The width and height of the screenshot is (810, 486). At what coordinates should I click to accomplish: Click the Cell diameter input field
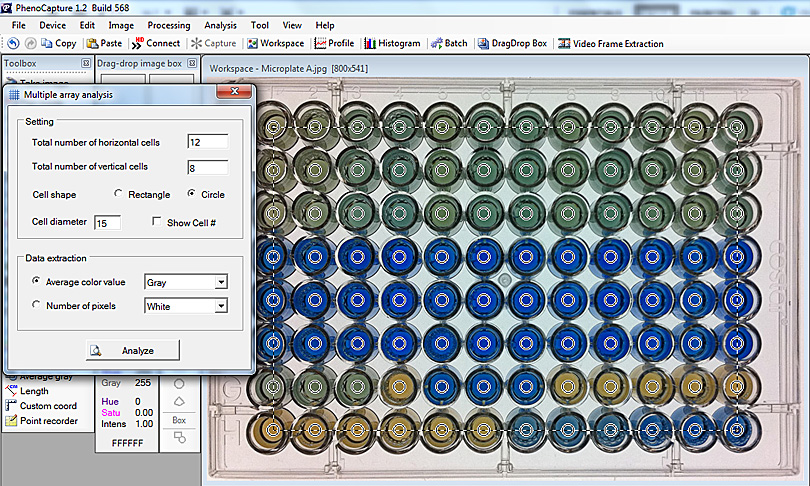[108, 223]
